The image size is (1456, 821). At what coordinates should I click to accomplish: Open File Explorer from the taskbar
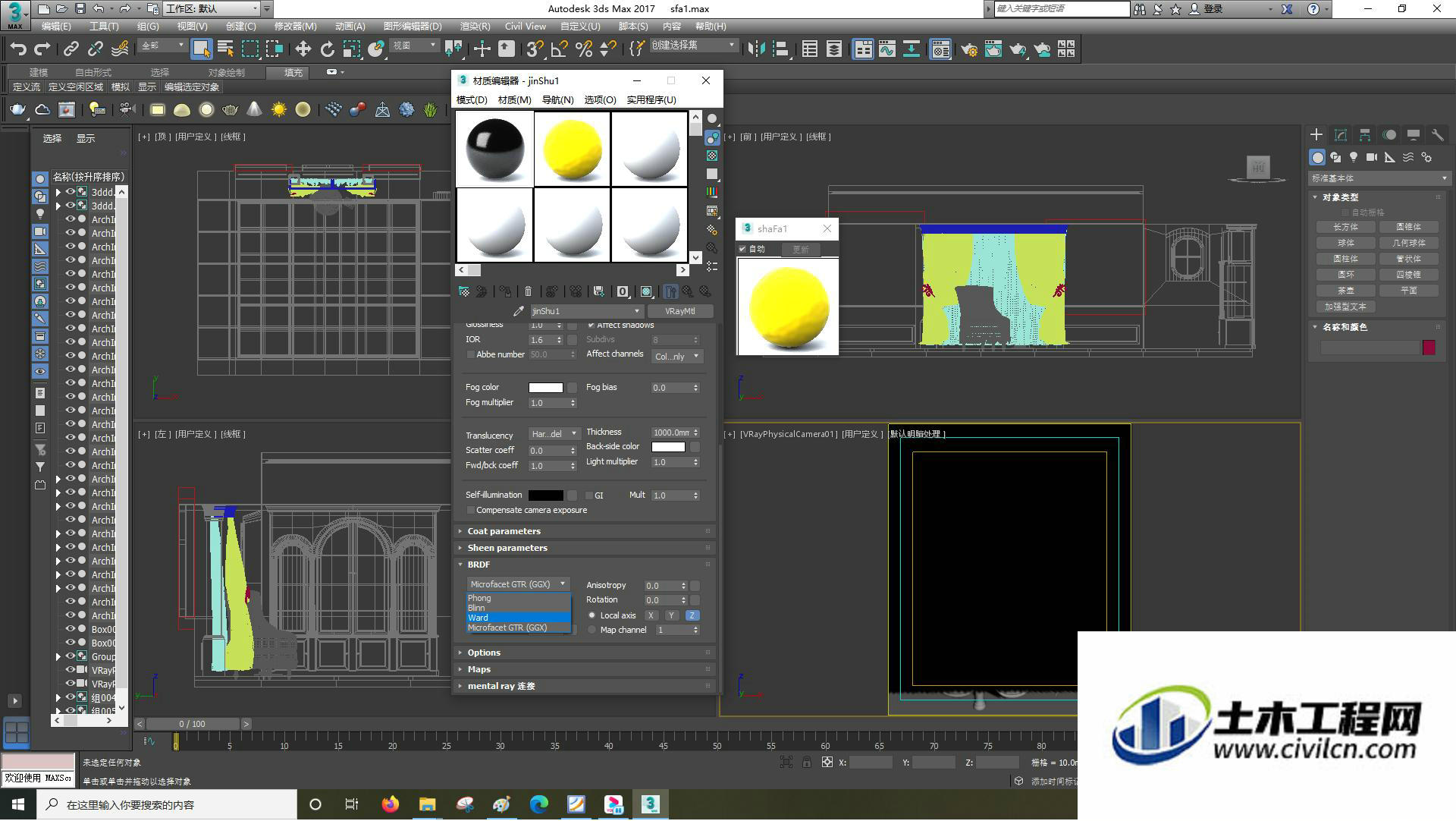427,804
